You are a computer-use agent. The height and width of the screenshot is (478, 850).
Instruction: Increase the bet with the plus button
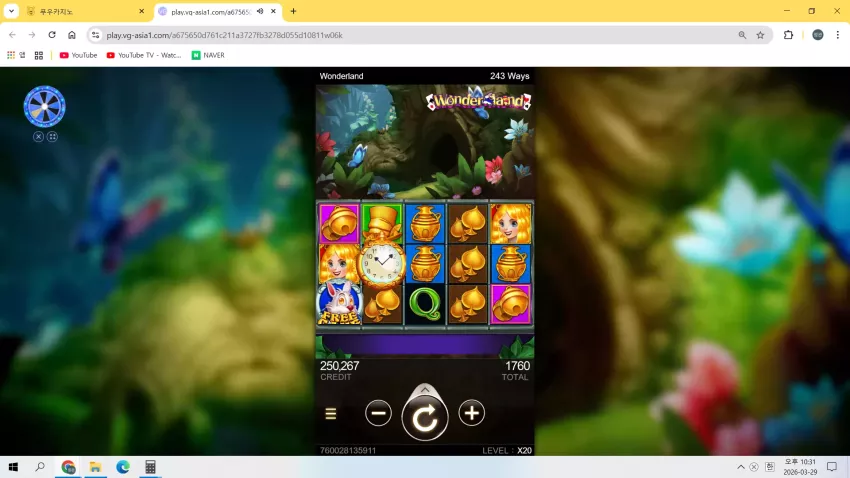click(x=471, y=414)
